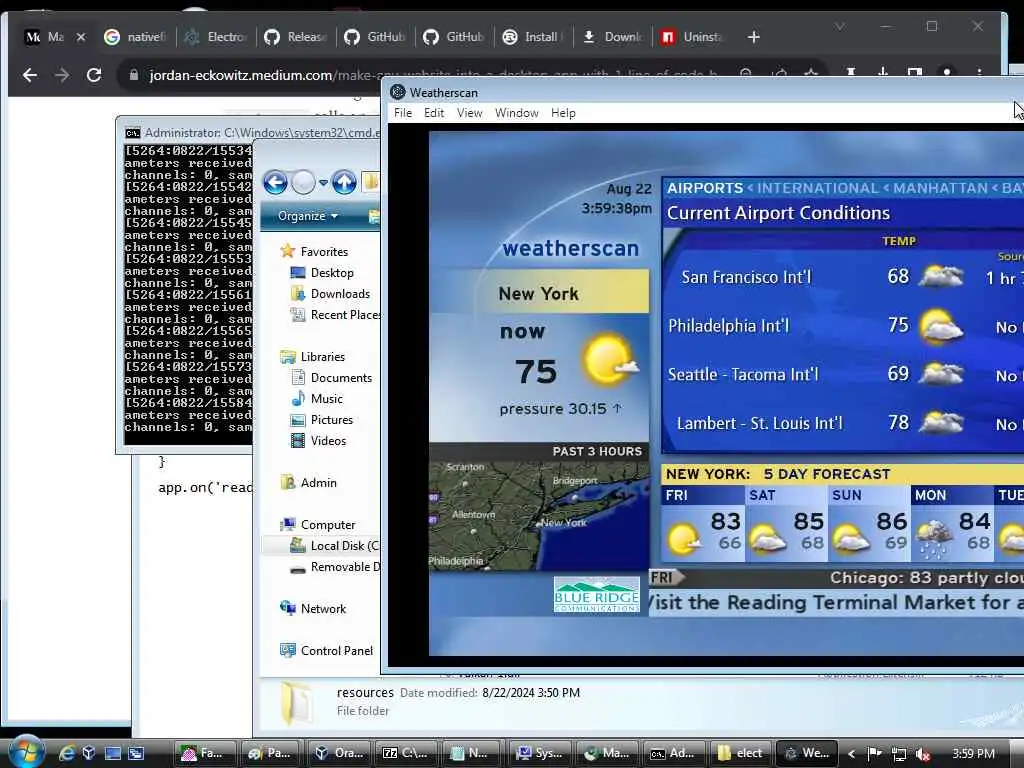The width and height of the screenshot is (1024, 768).
Task: Switch to the Download browser tab
Action: coord(613,37)
